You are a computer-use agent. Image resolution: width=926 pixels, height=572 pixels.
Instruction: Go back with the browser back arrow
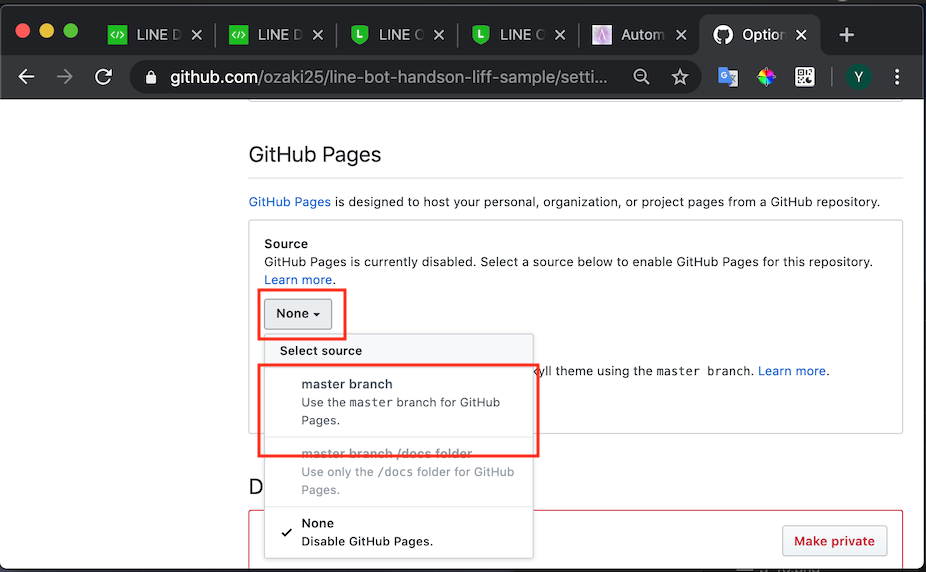coord(26,77)
